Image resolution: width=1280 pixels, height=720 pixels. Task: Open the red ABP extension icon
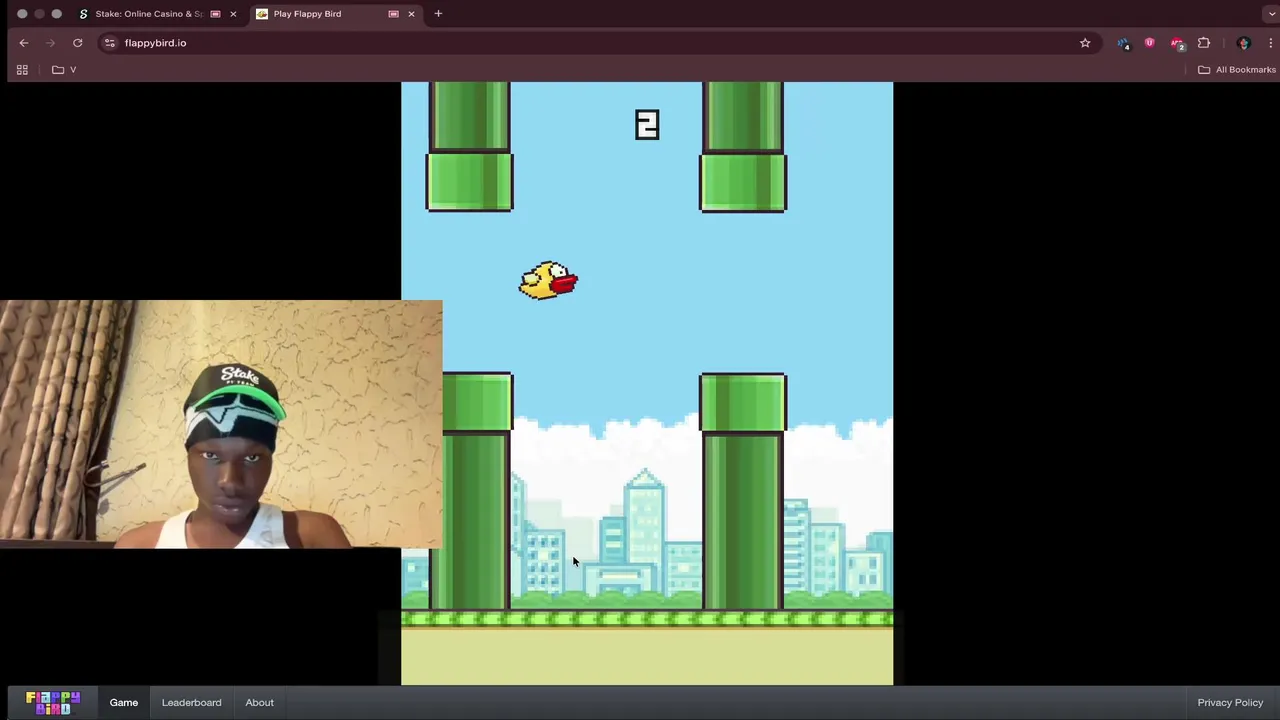(1177, 43)
